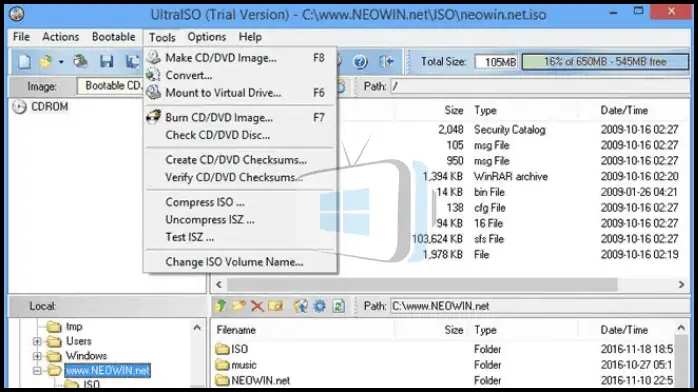Screen dimensions: 698x392
Task: Click the blue question mark Help icon
Action: (x=360, y=61)
